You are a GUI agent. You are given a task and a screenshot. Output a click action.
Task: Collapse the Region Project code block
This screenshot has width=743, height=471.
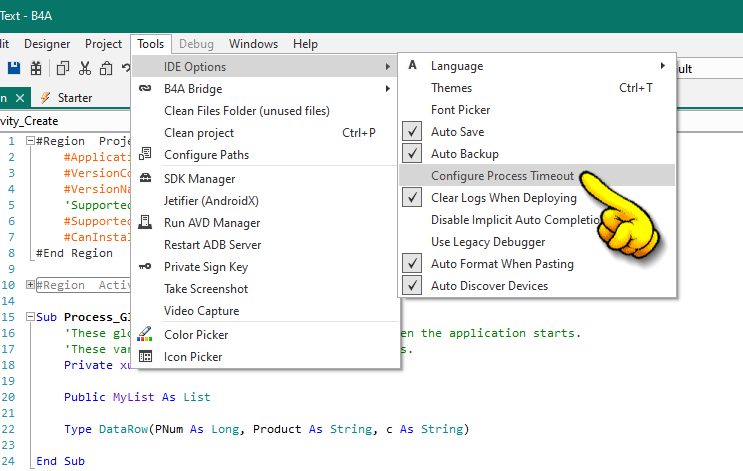pyautogui.click(x=30, y=142)
